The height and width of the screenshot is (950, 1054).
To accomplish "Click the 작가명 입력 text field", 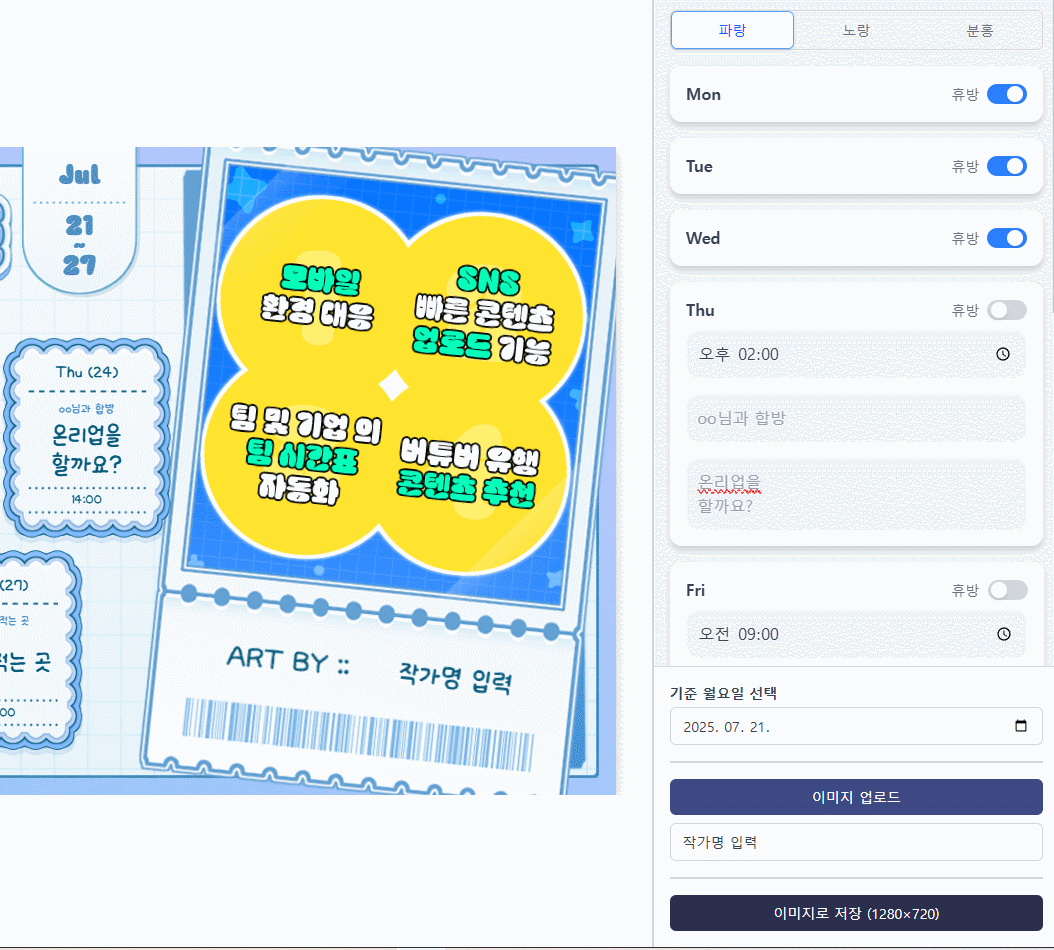I will point(856,842).
